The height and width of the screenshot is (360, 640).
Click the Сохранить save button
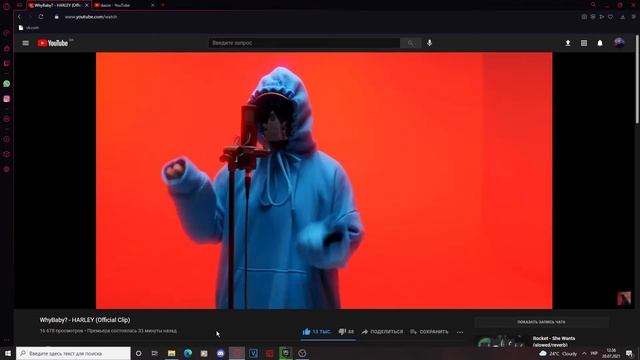pos(429,332)
